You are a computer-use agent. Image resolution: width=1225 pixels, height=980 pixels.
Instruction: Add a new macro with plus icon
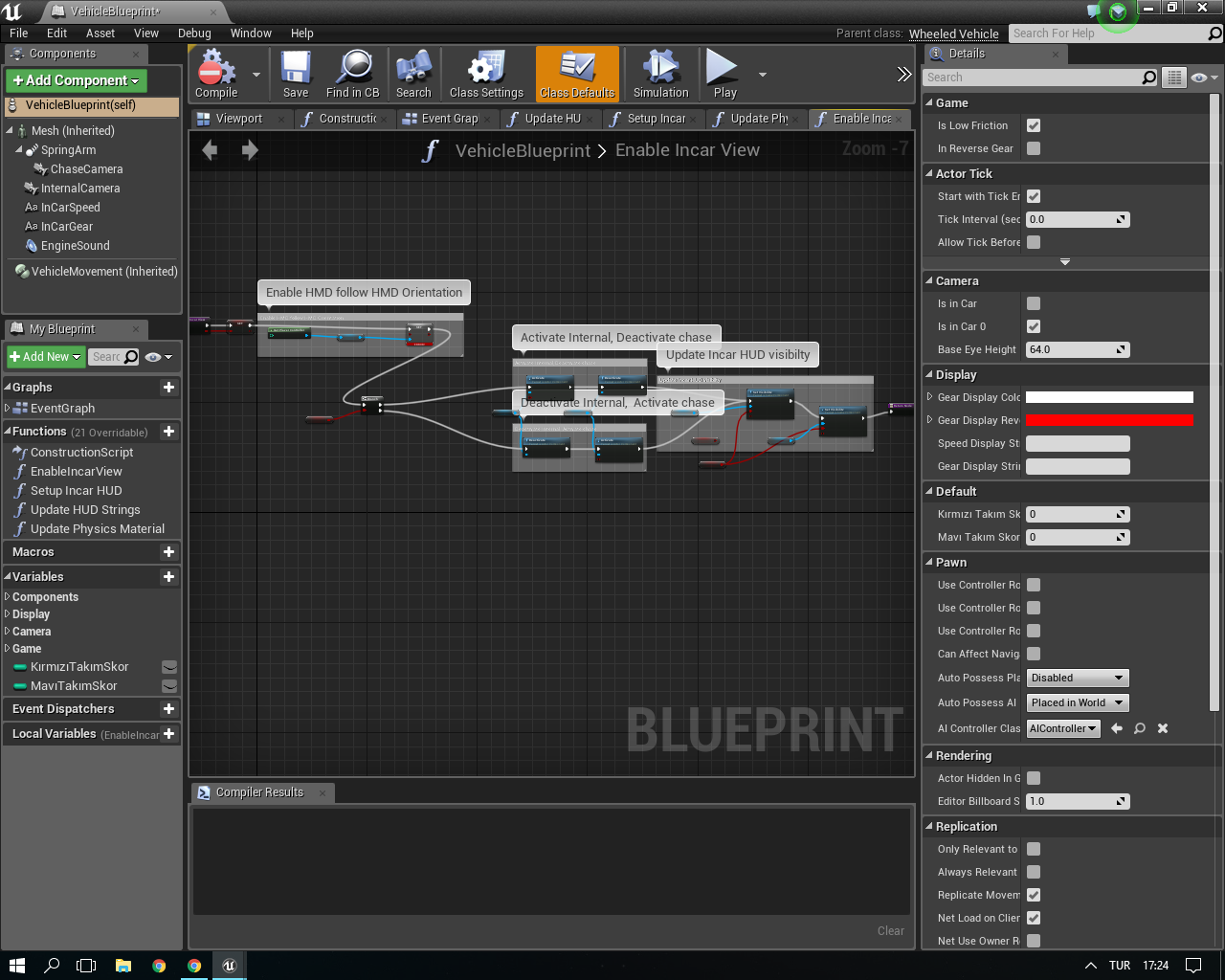coord(169,552)
